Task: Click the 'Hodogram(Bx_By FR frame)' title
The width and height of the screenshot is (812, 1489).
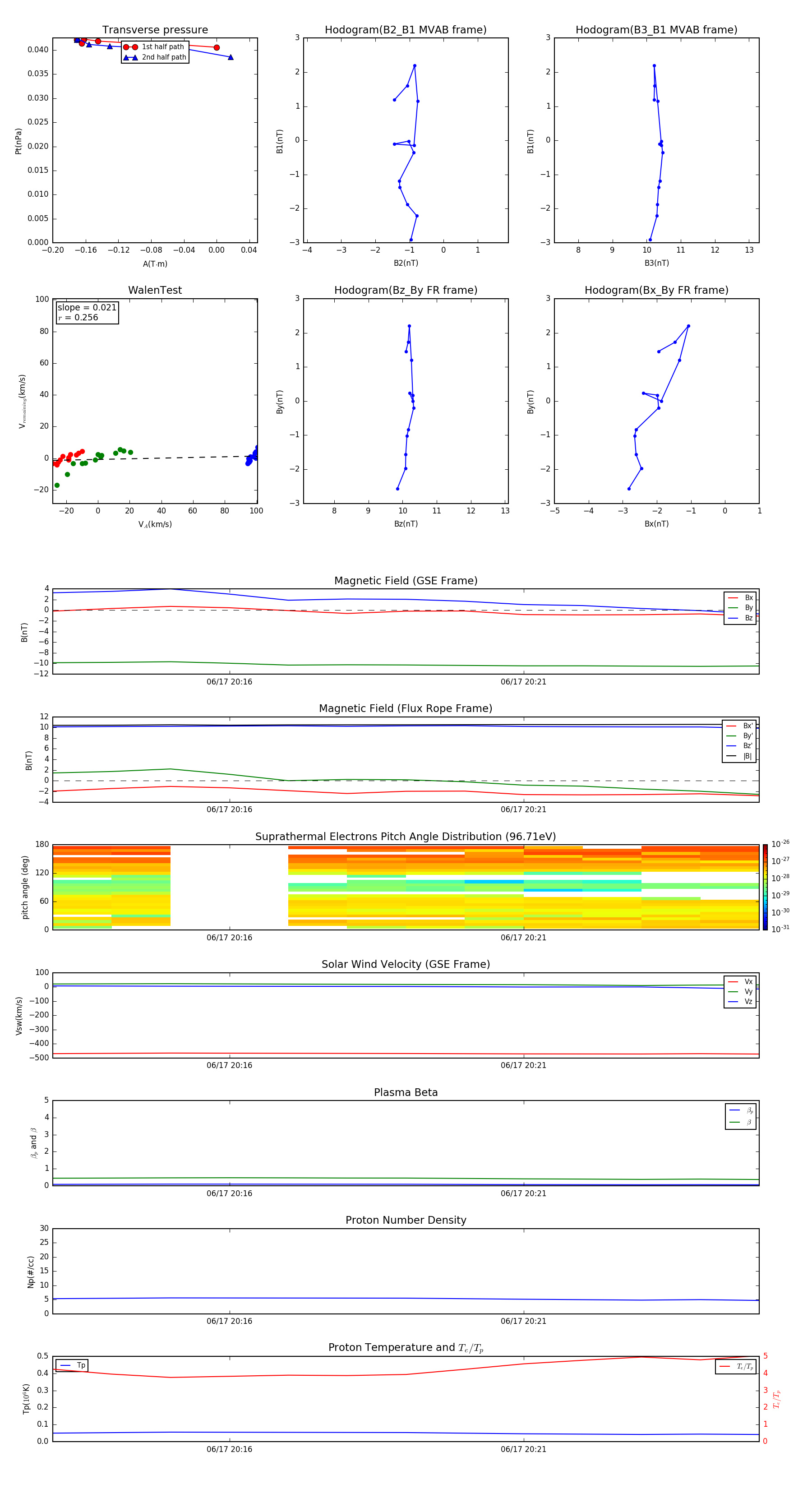Action: pos(656,290)
